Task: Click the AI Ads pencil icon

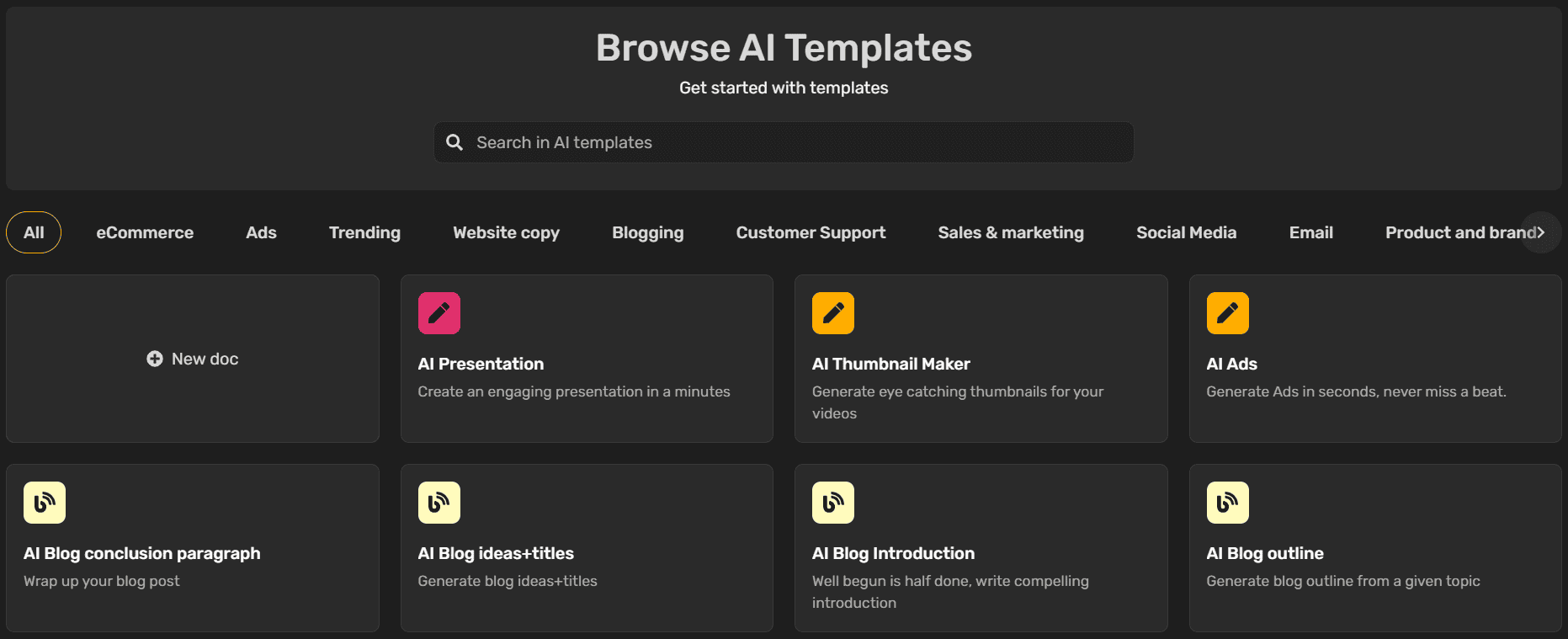Action: (1227, 313)
